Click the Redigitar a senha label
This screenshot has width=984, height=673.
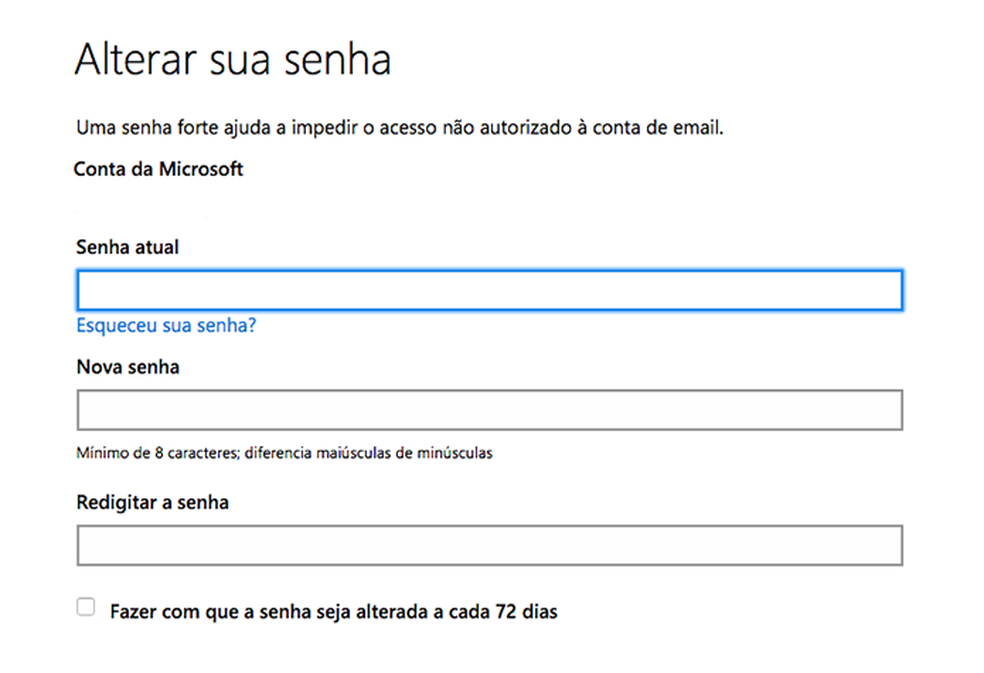click(152, 502)
